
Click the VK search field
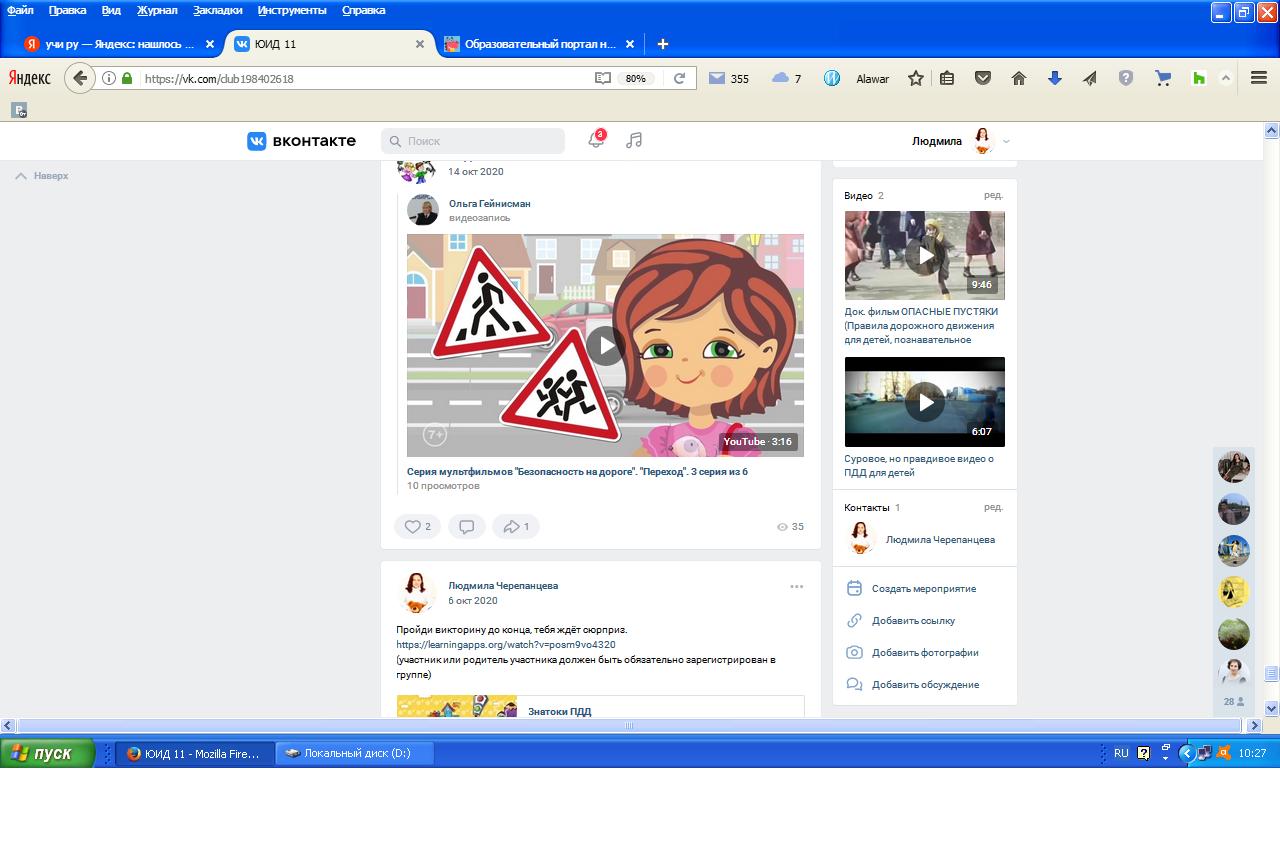pos(473,141)
